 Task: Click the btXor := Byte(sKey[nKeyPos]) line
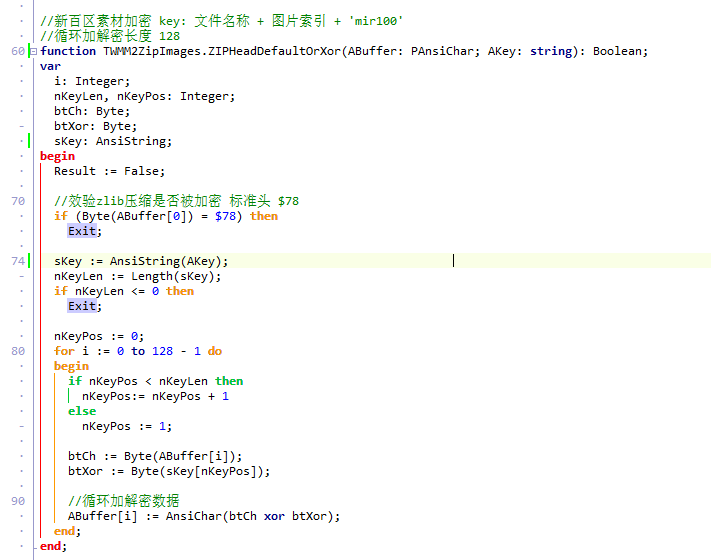(x=169, y=471)
